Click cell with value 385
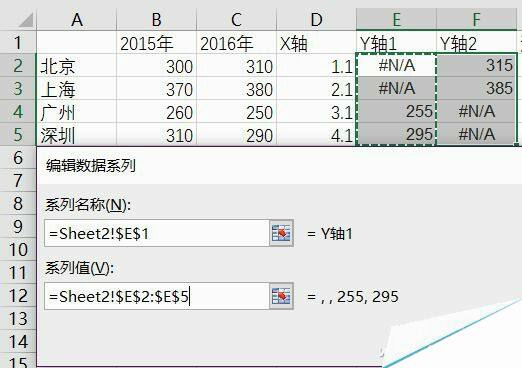 pos(476,88)
